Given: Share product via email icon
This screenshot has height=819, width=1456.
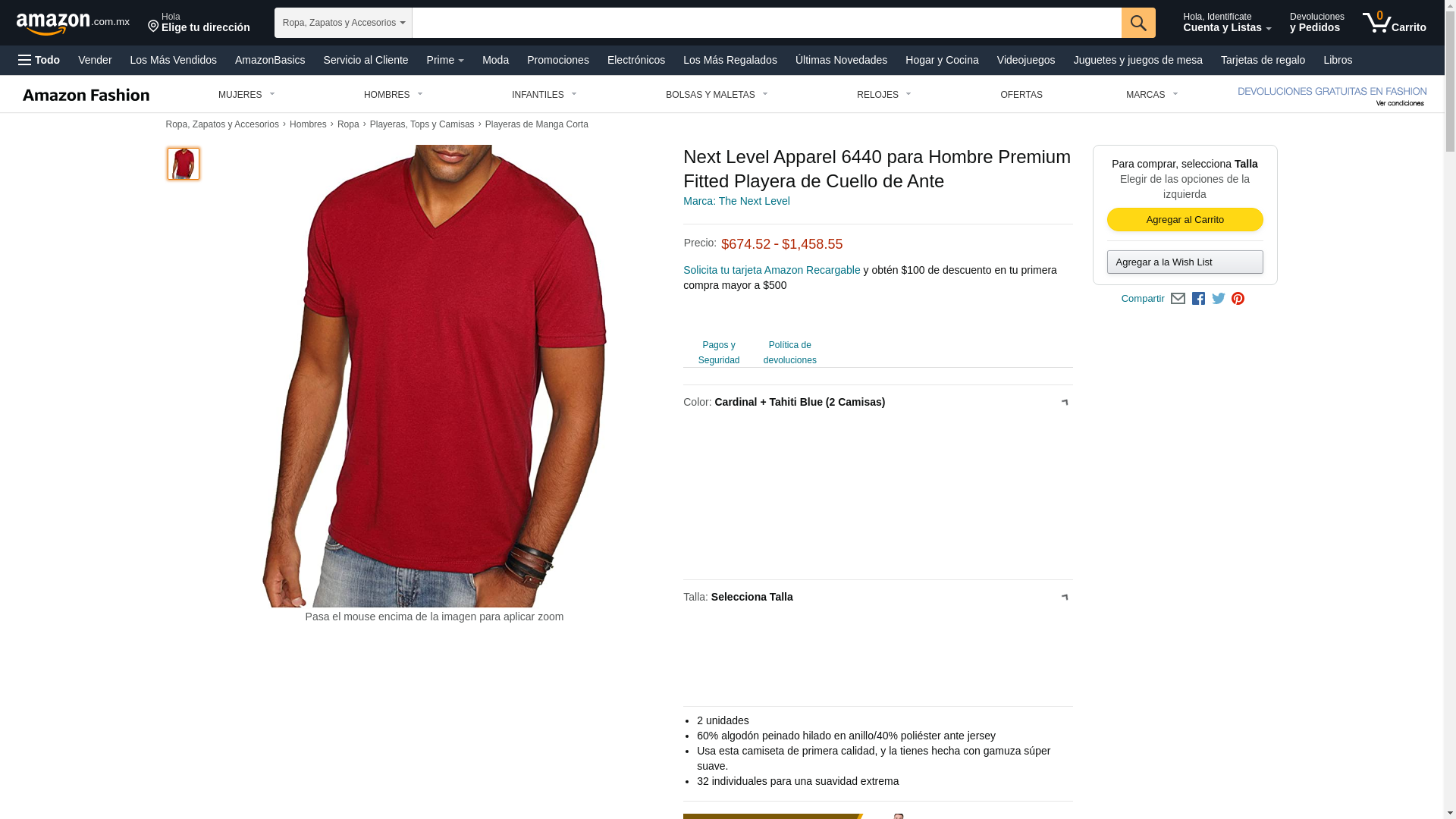Looking at the screenshot, I should click(1178, 299).
